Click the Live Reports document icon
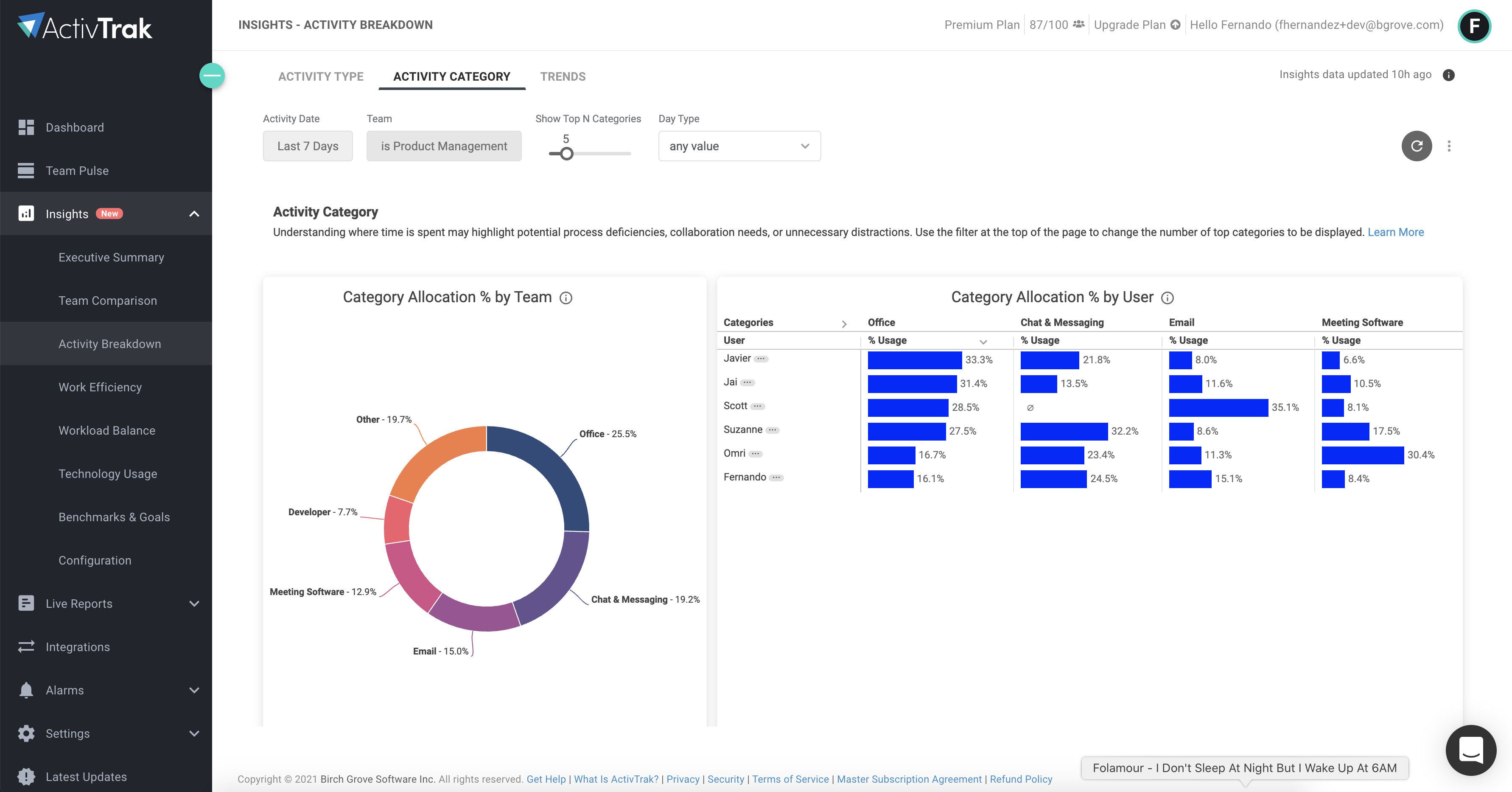1512x792 pixels. click(26, 603)
